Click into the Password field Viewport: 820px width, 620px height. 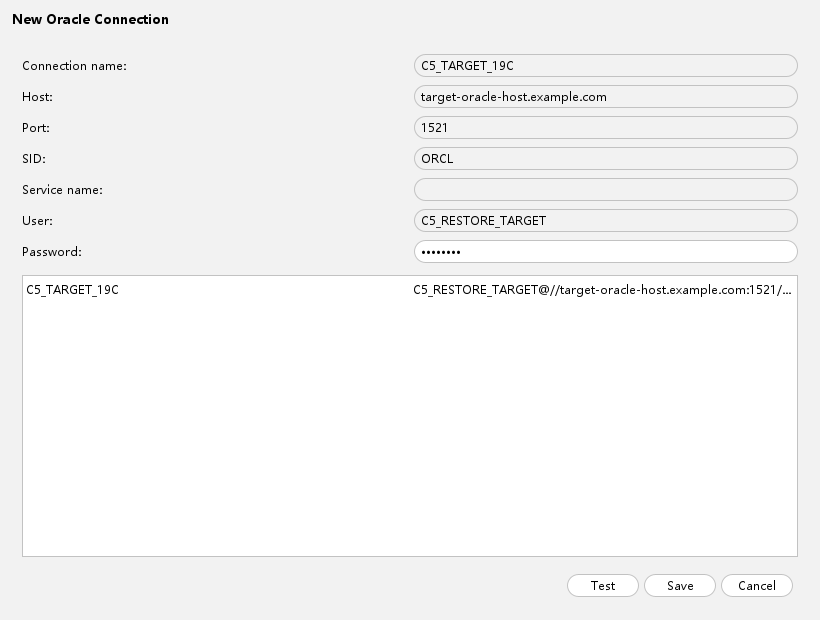pos(606,251)
